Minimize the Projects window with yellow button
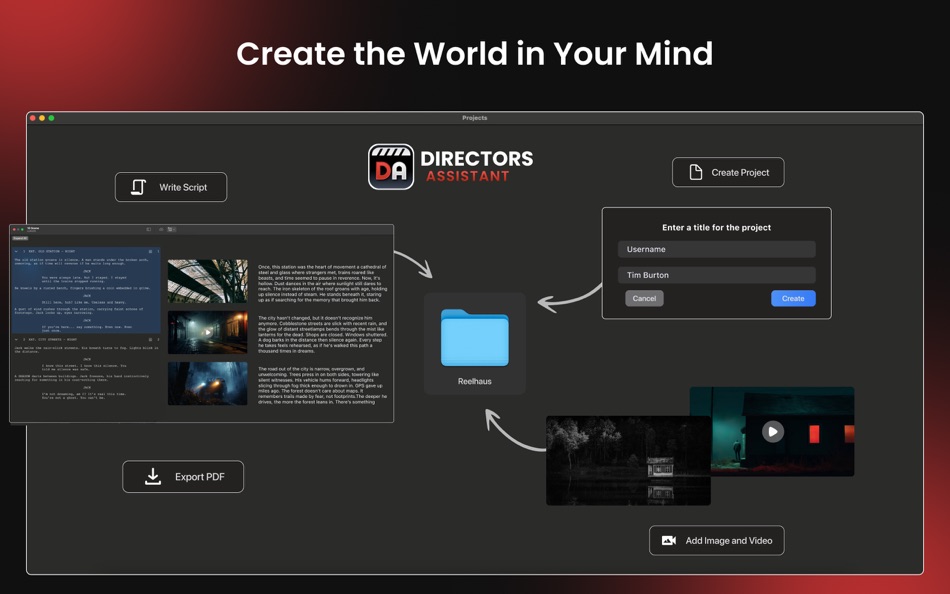The height and width of the screenshot is (594, 950). tap(42, 118)
